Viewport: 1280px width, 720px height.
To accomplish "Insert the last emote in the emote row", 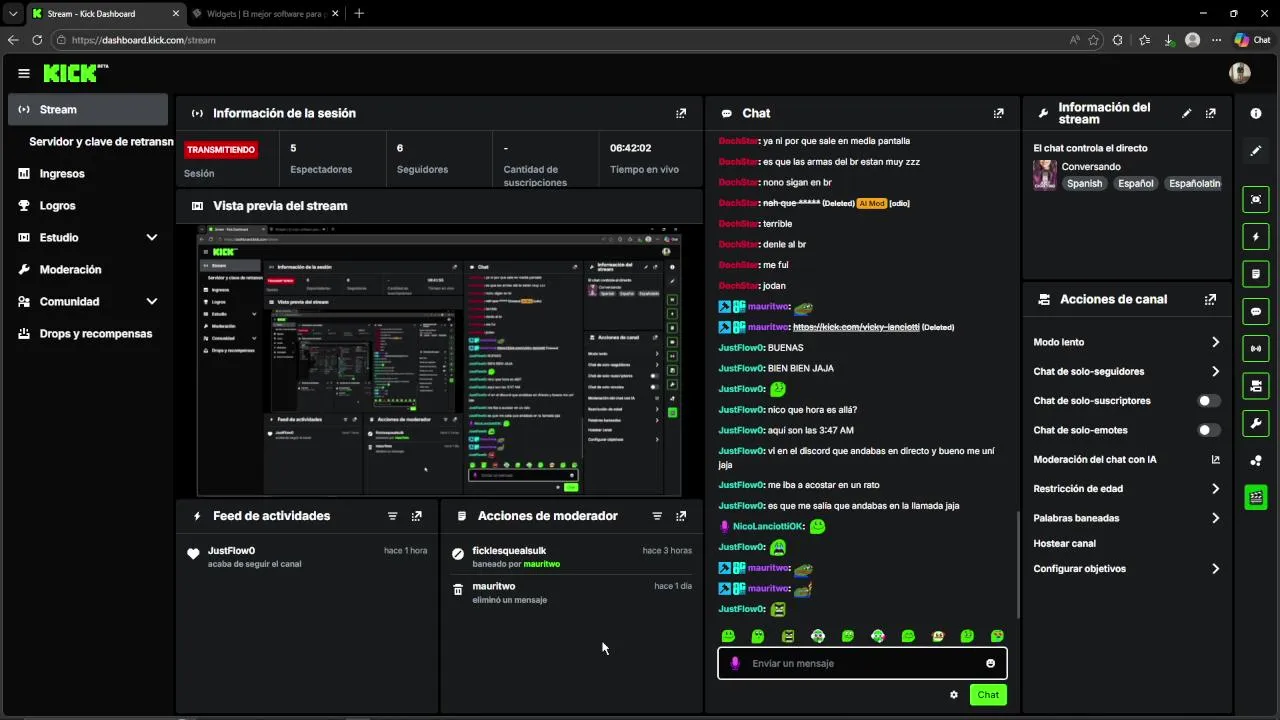I will click(x=997, y=636).
